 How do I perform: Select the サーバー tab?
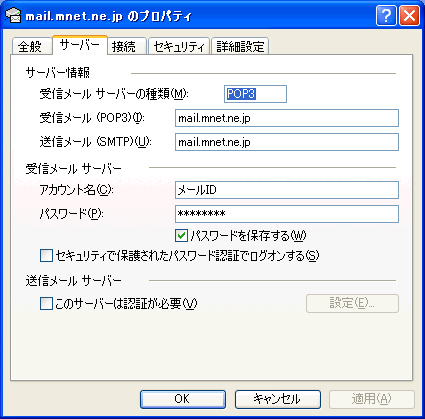(80, 45)
